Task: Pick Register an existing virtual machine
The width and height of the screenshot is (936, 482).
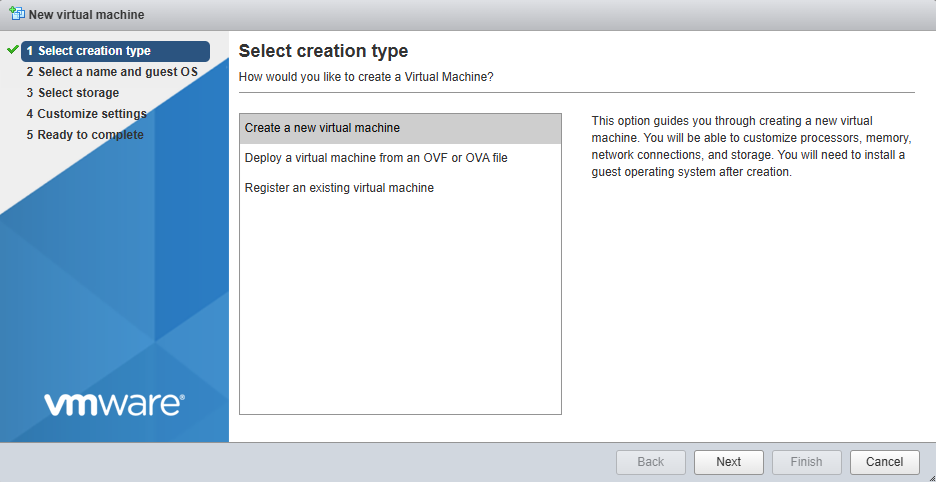Action: 339,187
